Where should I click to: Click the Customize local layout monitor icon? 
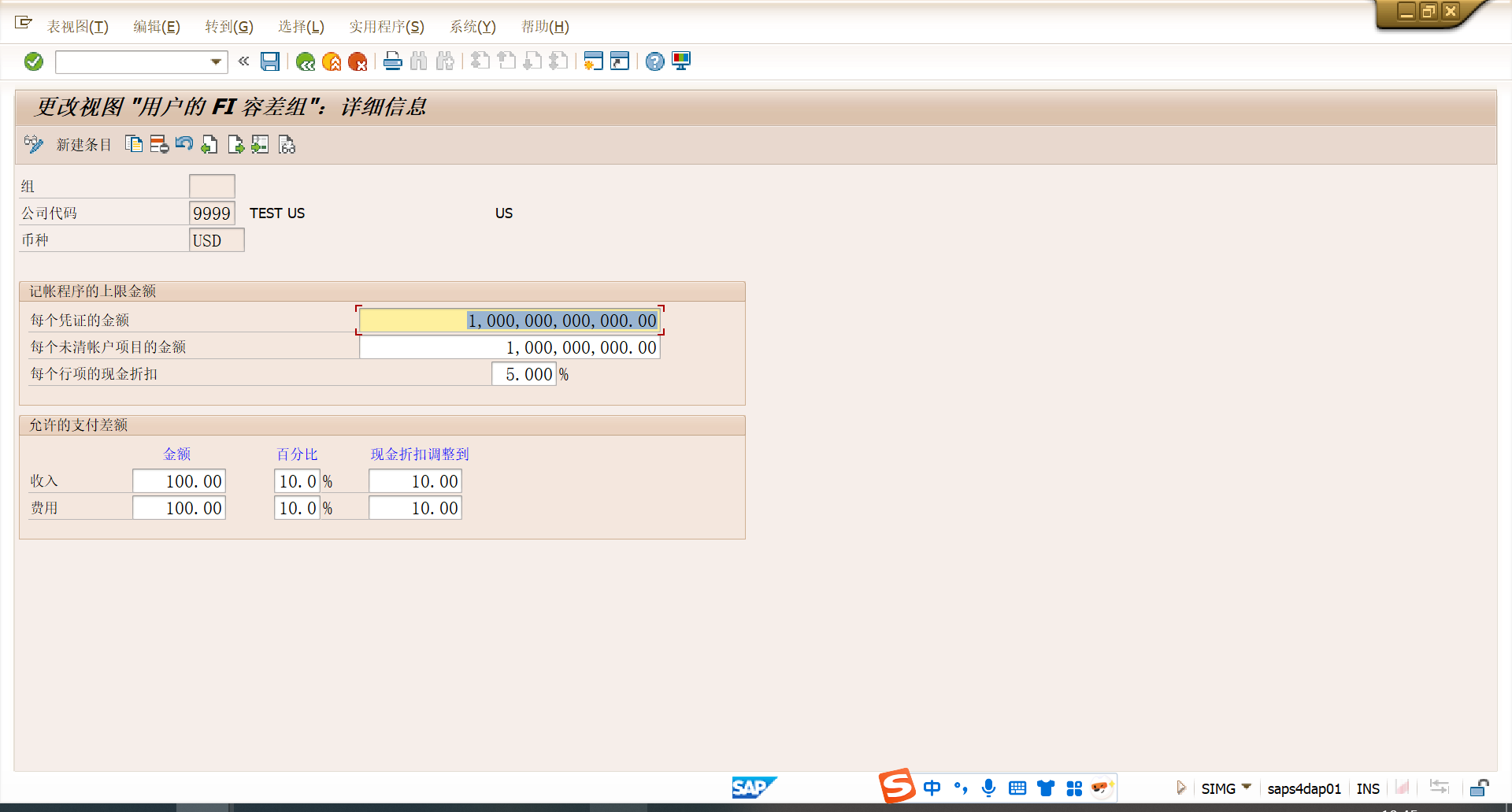pos(681,61)
